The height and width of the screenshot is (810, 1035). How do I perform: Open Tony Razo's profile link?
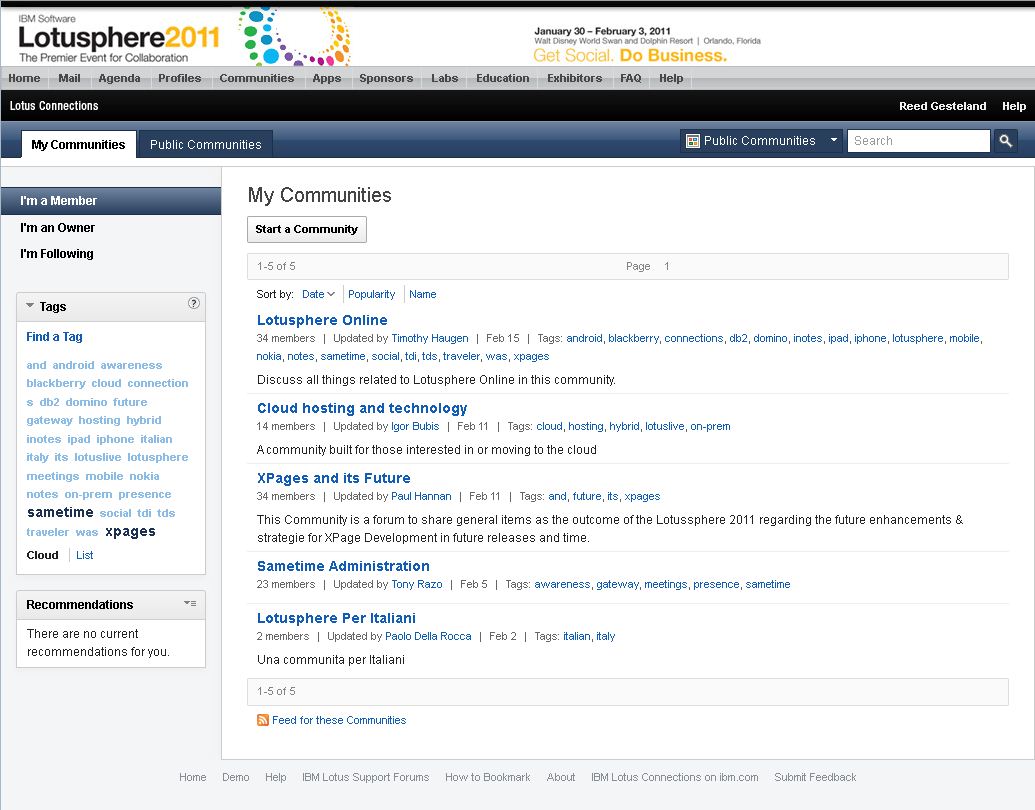417,584
